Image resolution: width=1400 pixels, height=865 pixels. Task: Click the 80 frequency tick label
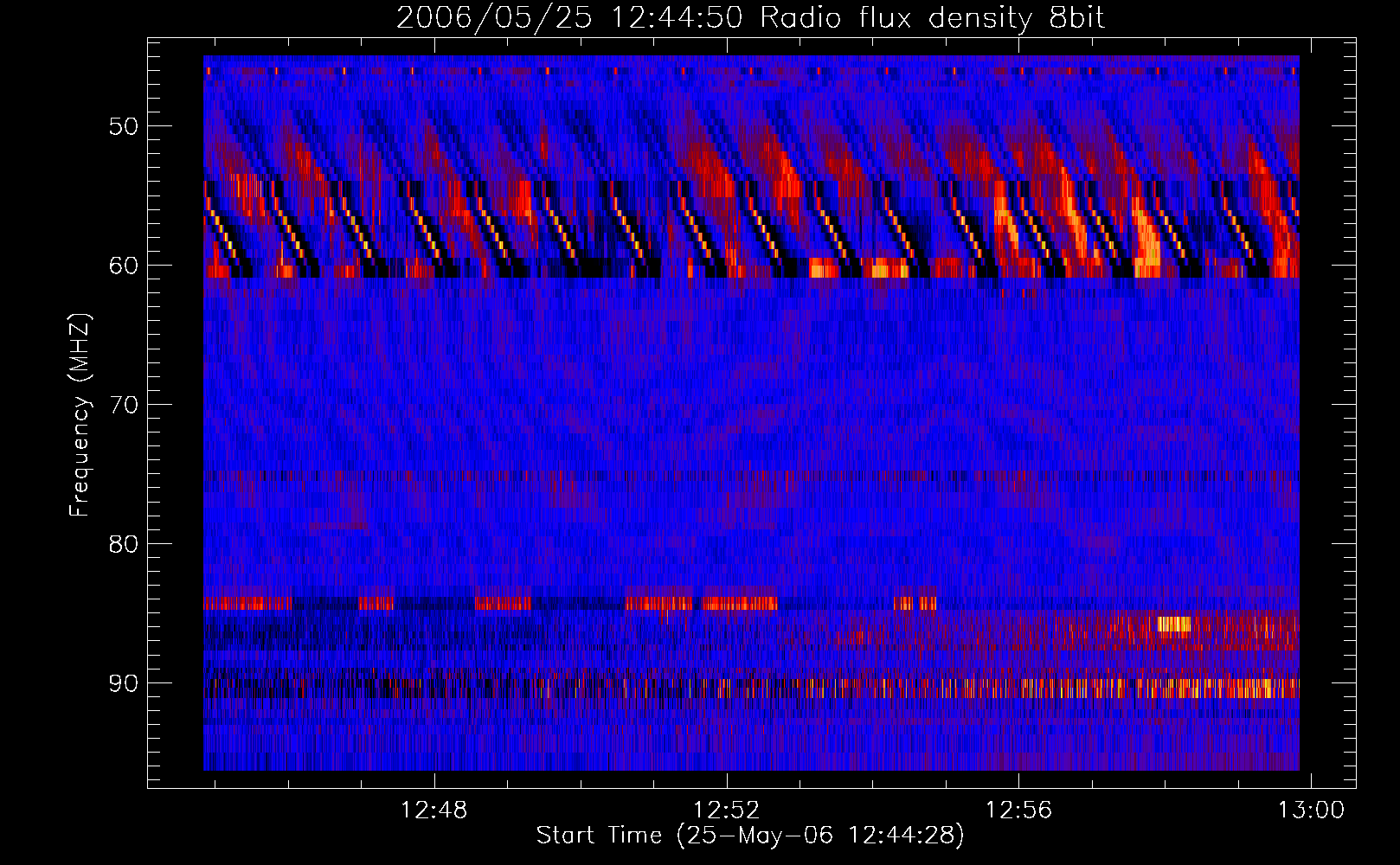[124, 544]
